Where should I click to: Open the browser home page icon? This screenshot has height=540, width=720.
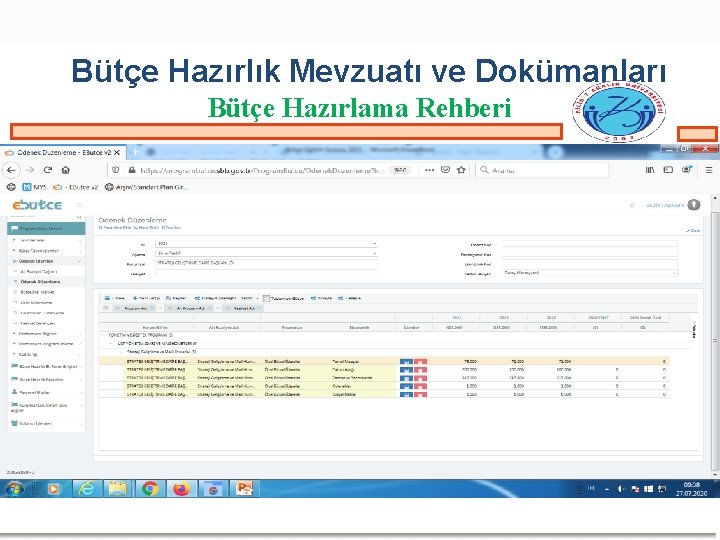[x=66, y=170]
